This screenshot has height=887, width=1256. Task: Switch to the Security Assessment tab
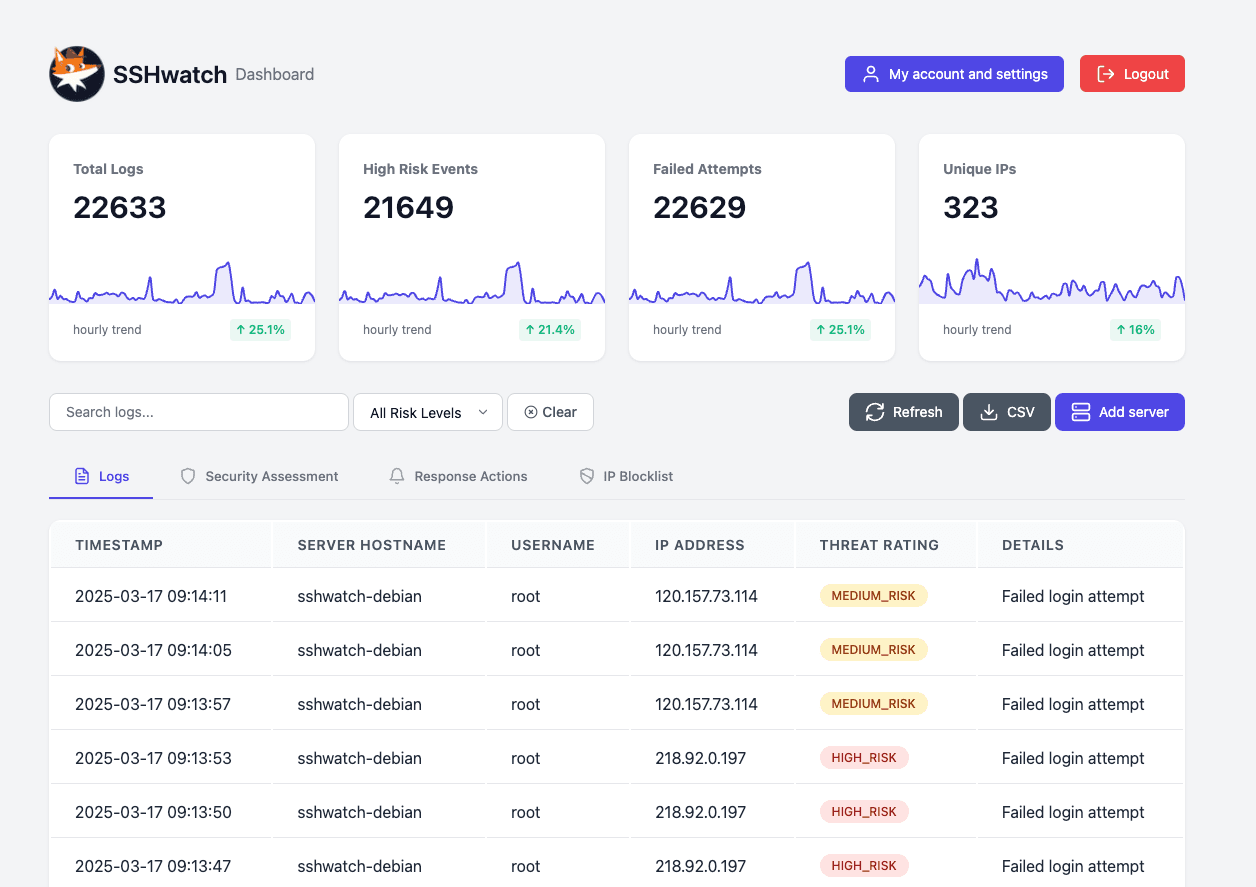click(271, 477)
